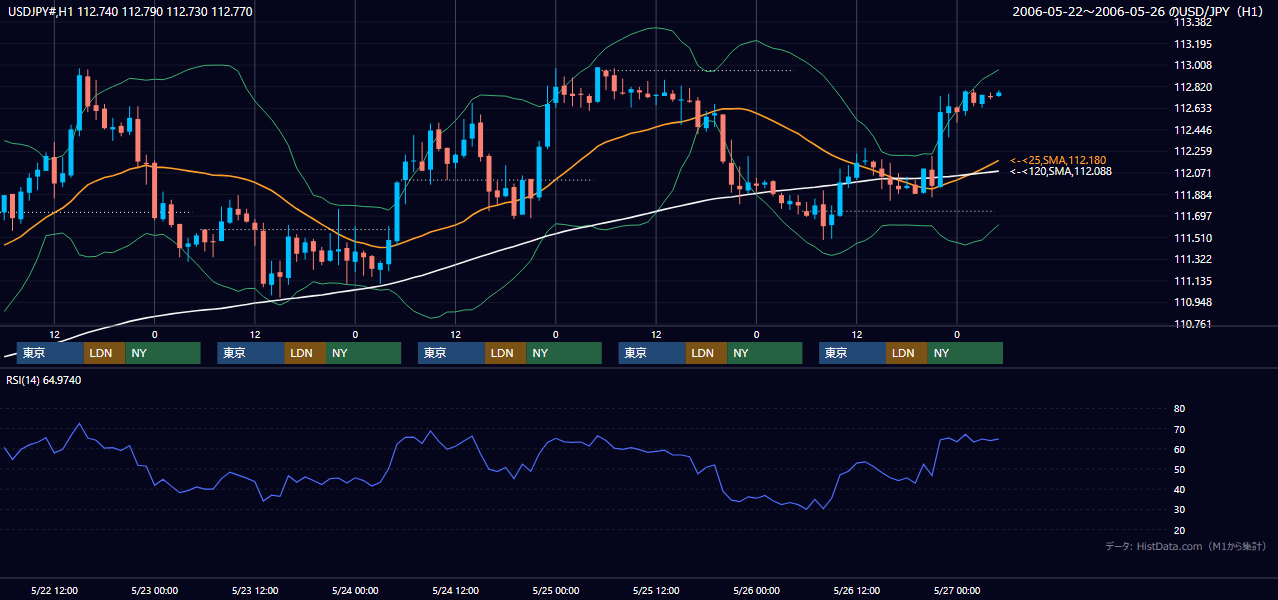Viewport: 1278px width, 600px height.
Task: Select the 5/22 NY session block
Action: pyautogui.click(x=162, y=353)
